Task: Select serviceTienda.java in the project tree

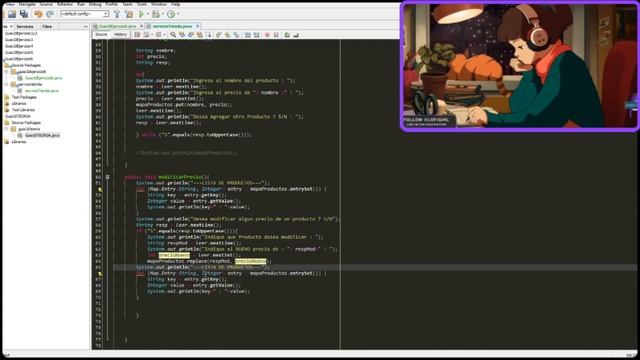Action: pyautogui.click(x=42, y=91)
